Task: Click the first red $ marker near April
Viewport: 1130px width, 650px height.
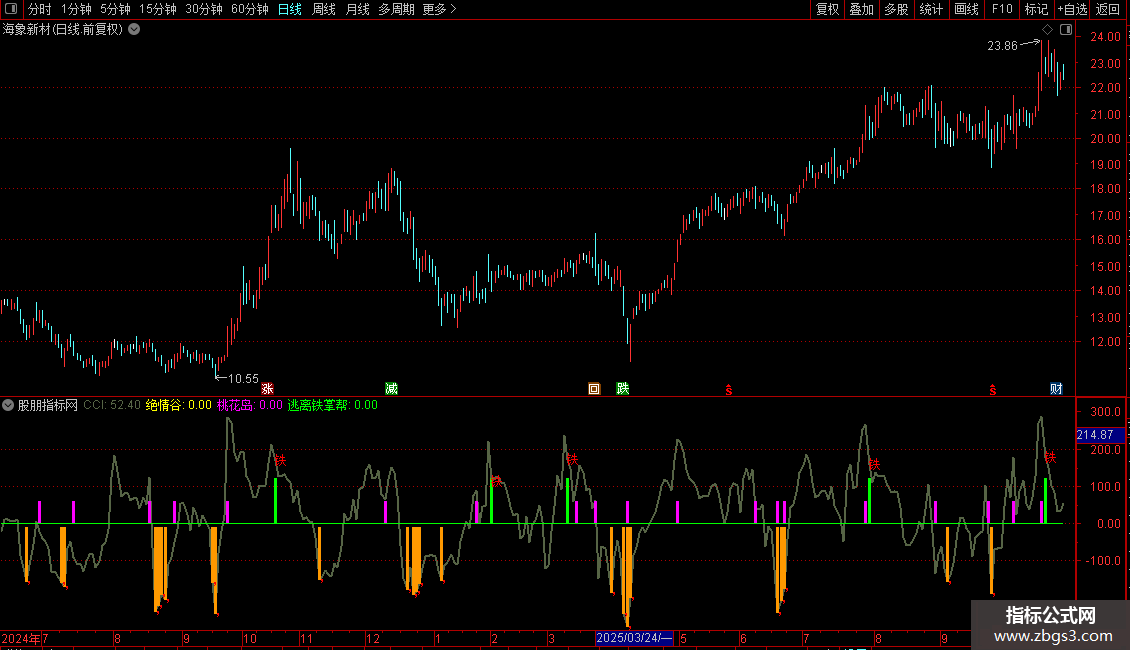Action: [x=729, y=390]
